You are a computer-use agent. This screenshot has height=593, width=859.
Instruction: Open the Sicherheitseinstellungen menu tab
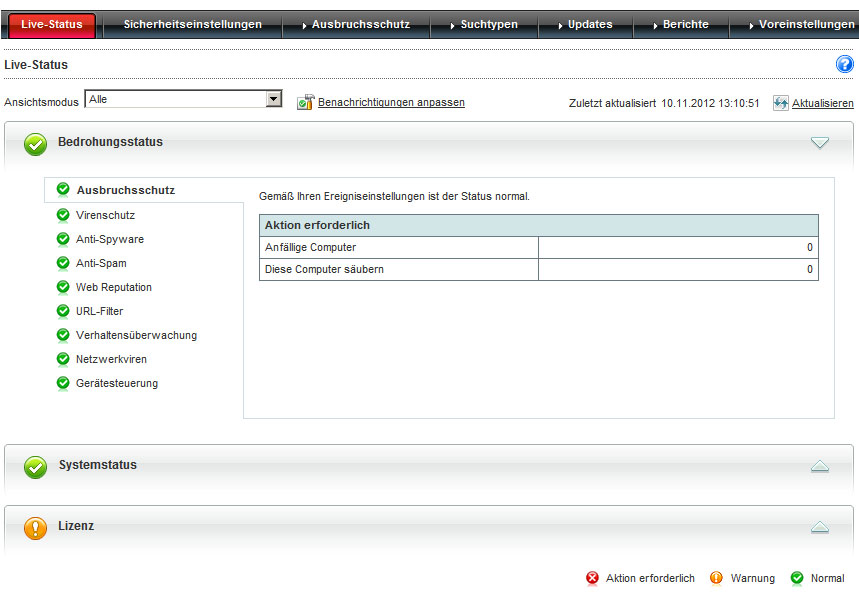(192, 24)
